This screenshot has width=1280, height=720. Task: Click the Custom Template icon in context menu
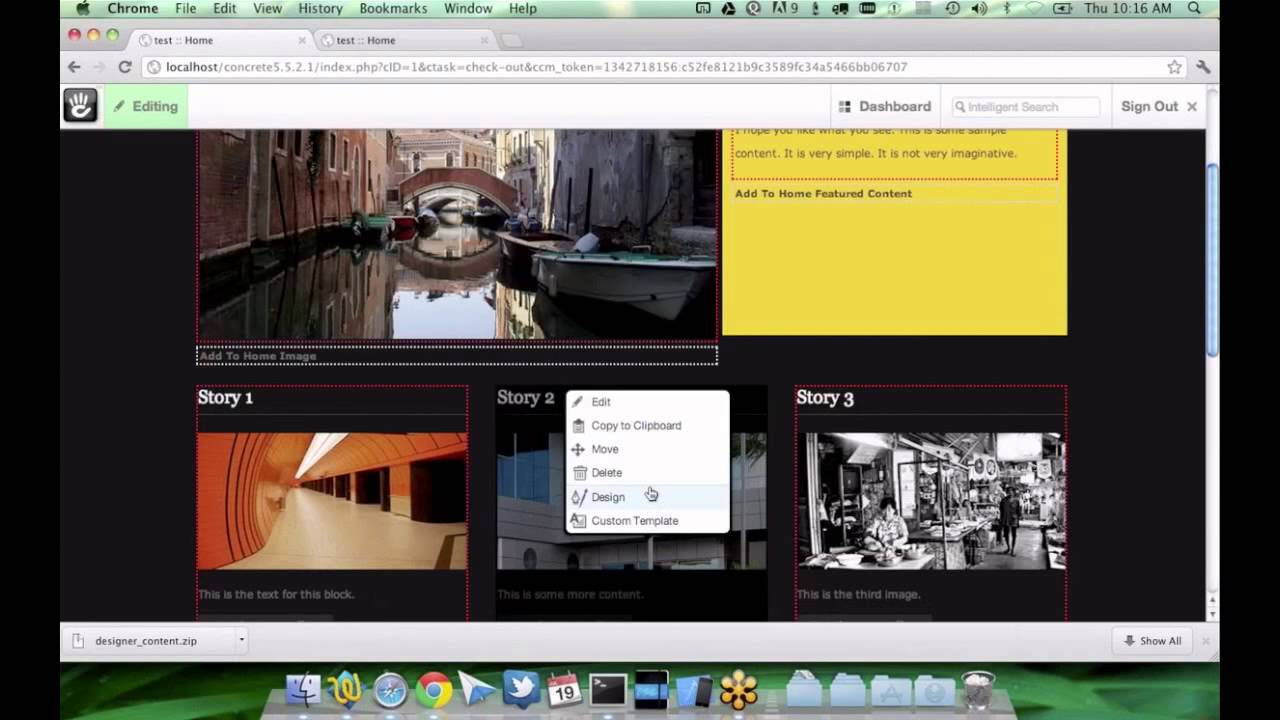point(578,521)
